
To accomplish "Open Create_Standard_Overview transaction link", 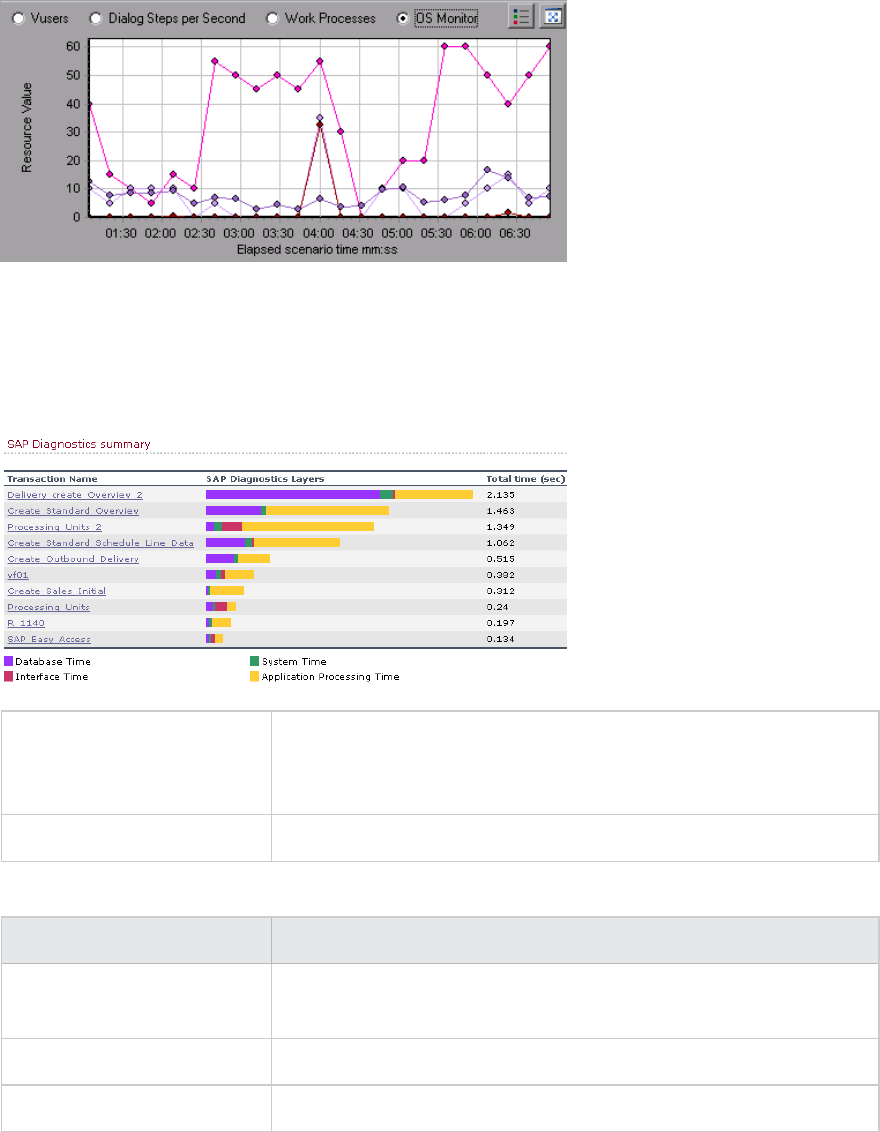I will pos(73,510).
